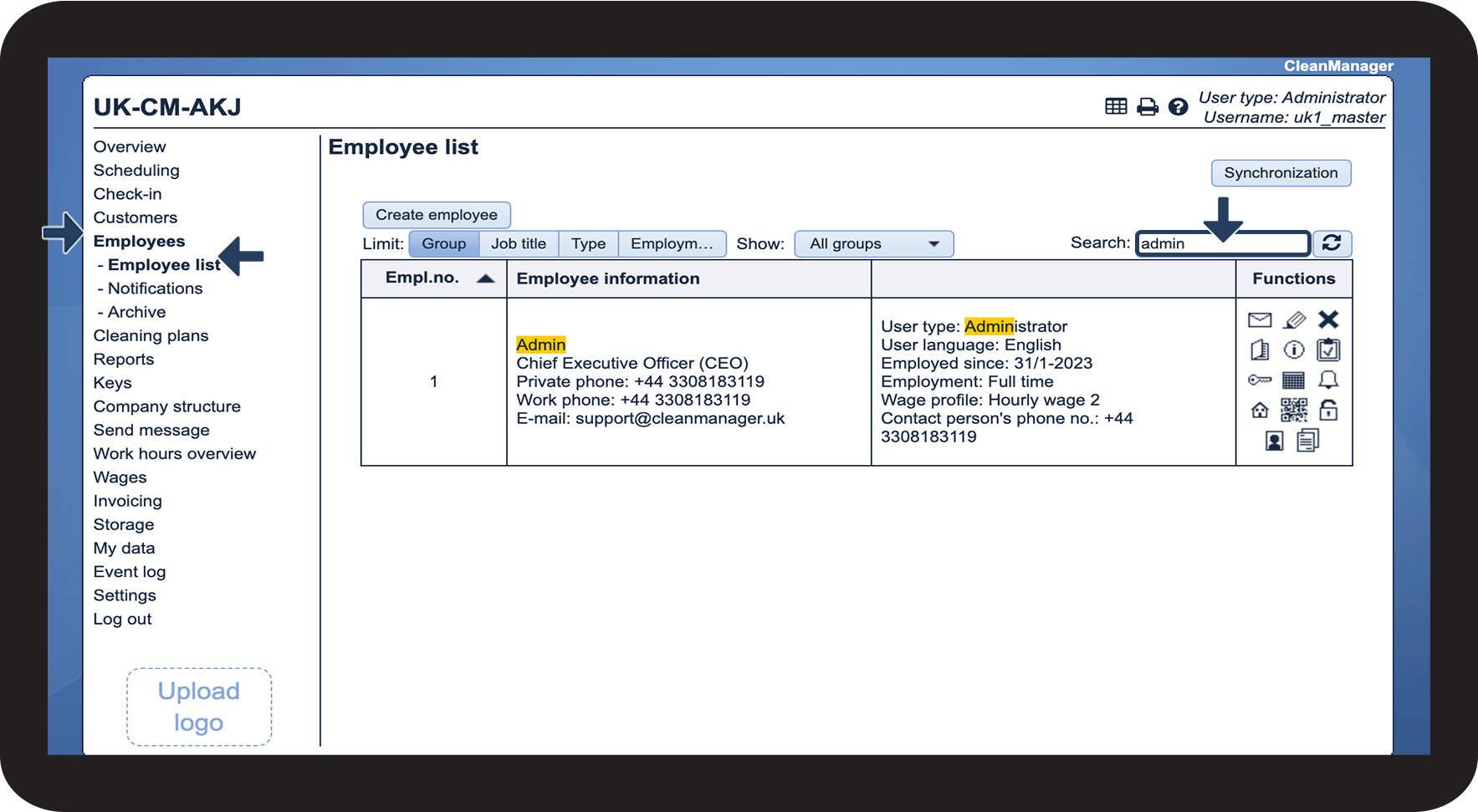Click the documents copy icon for Admin
The width and height of the screenshot is (1478, 812).
1308,440
